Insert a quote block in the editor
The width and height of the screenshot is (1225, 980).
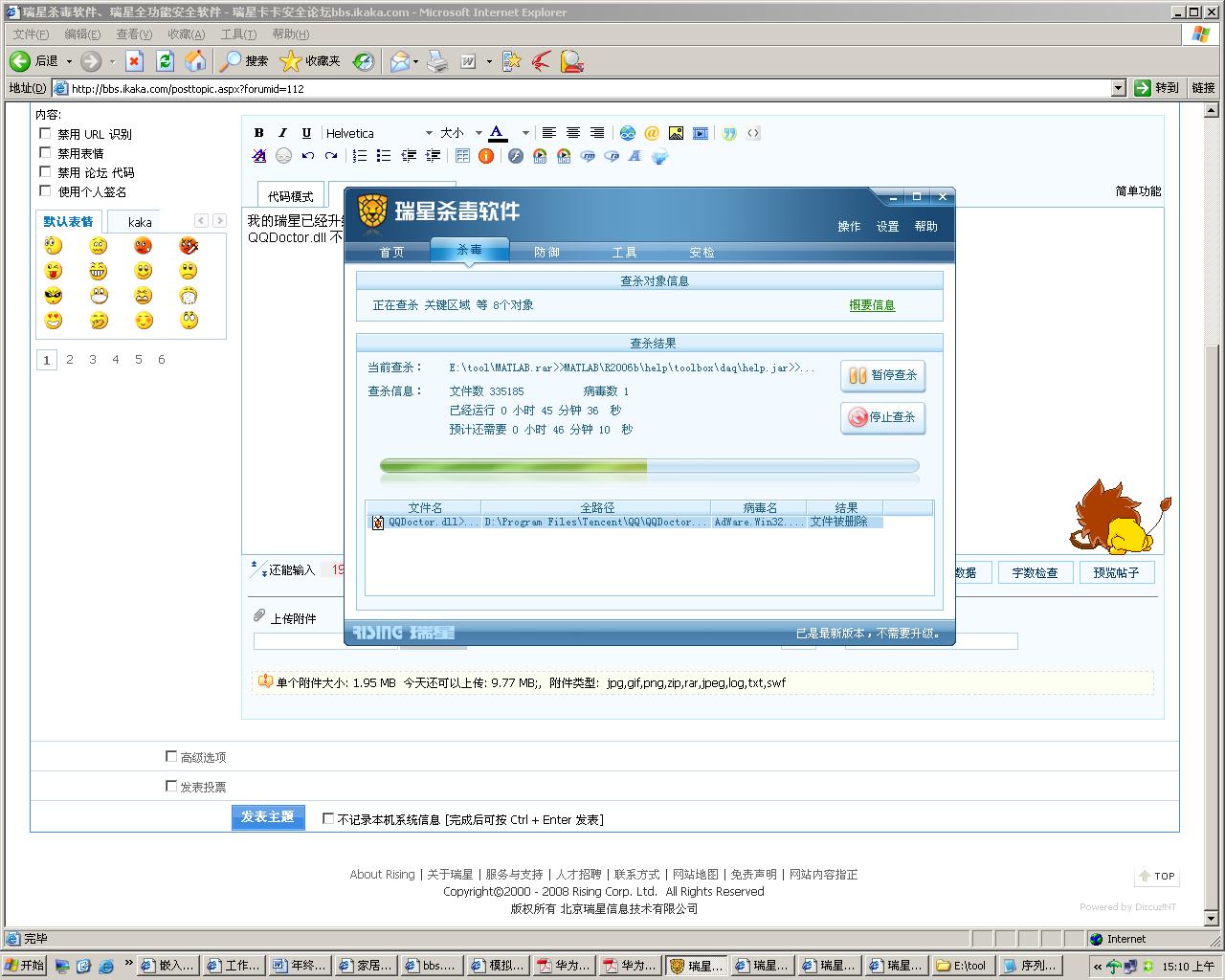tap(729, 133)
